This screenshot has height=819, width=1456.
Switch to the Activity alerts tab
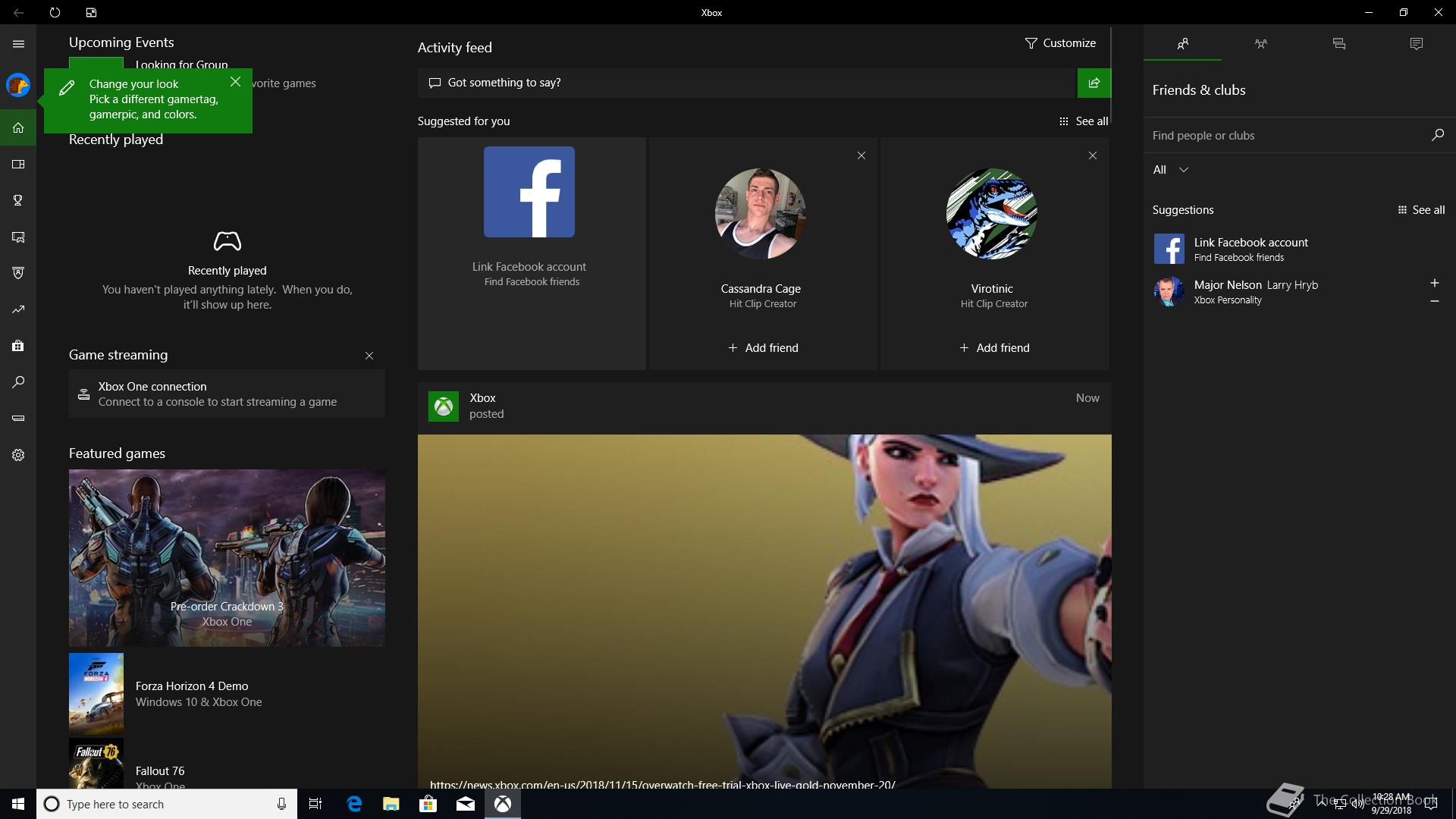1416,44
